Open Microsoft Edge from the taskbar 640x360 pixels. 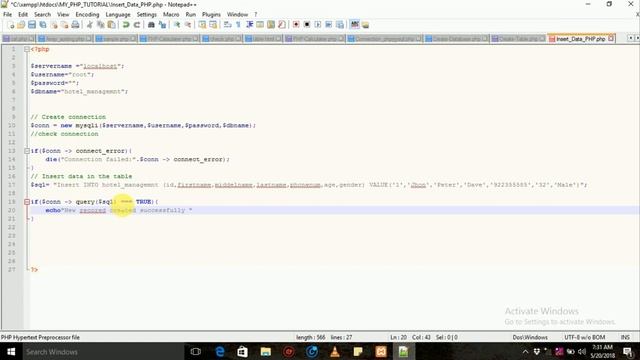[220, 351]
